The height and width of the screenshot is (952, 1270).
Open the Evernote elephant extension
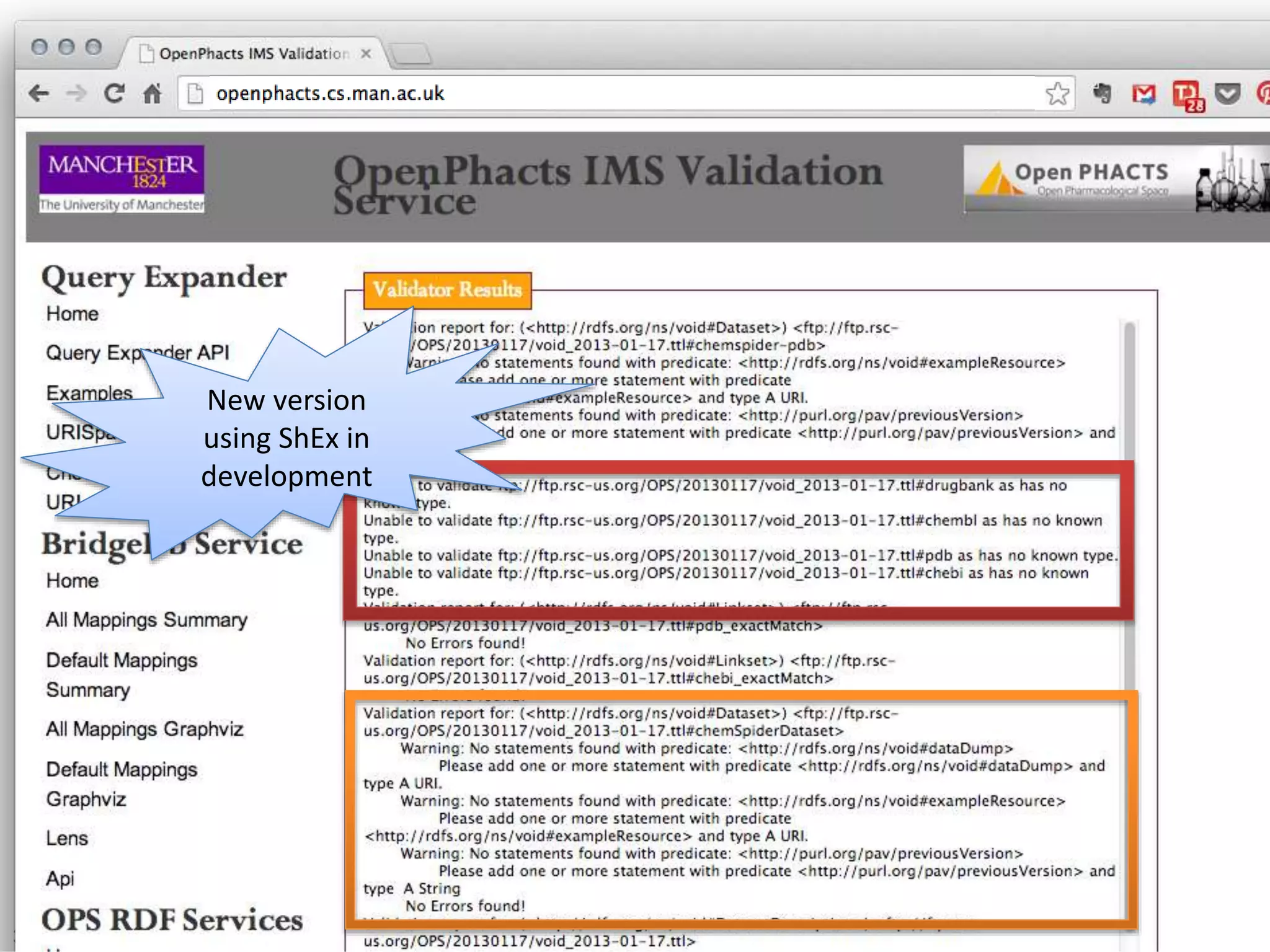1102,94
